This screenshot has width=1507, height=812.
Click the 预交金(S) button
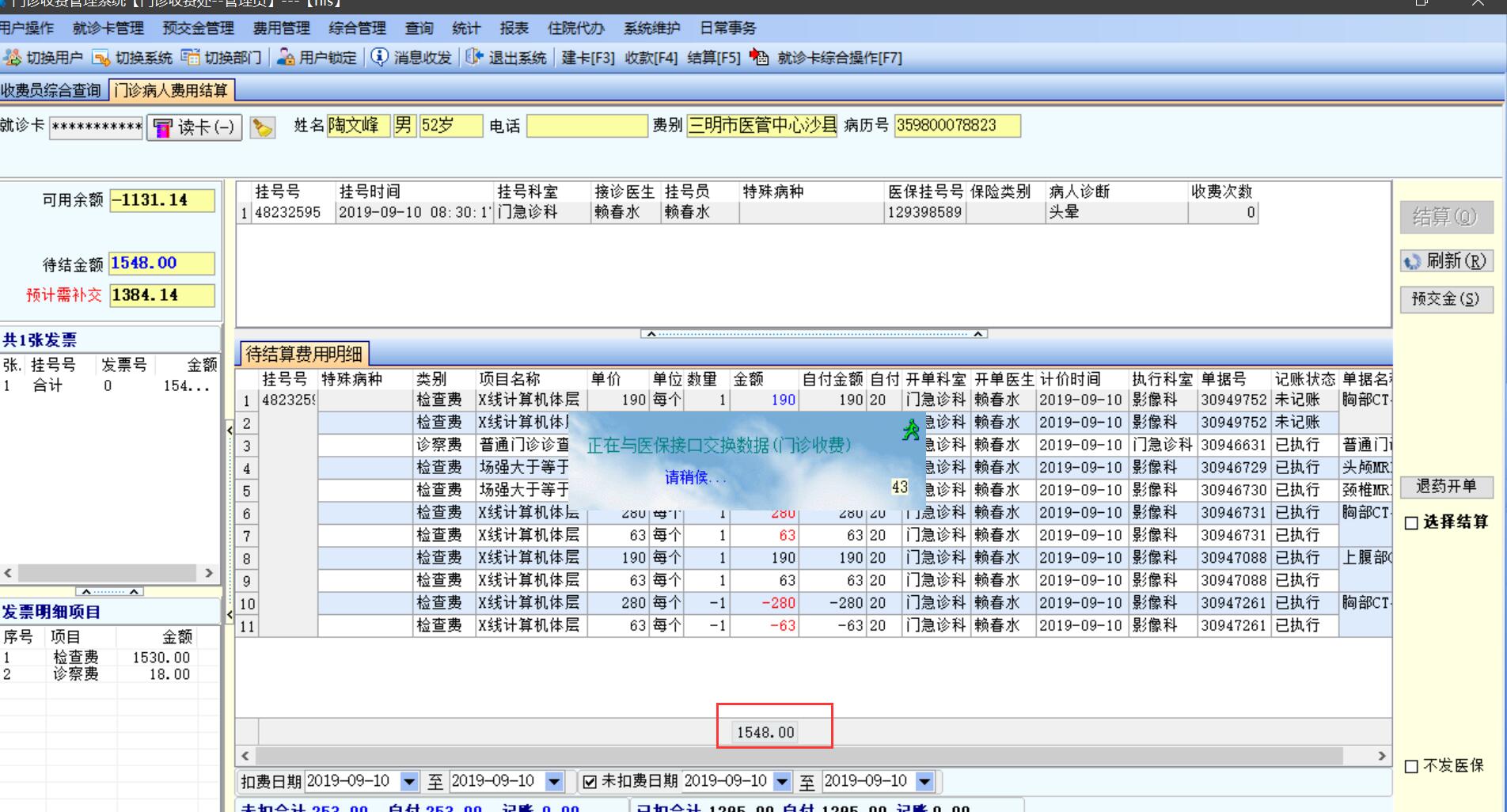(x=1446, y=299)
